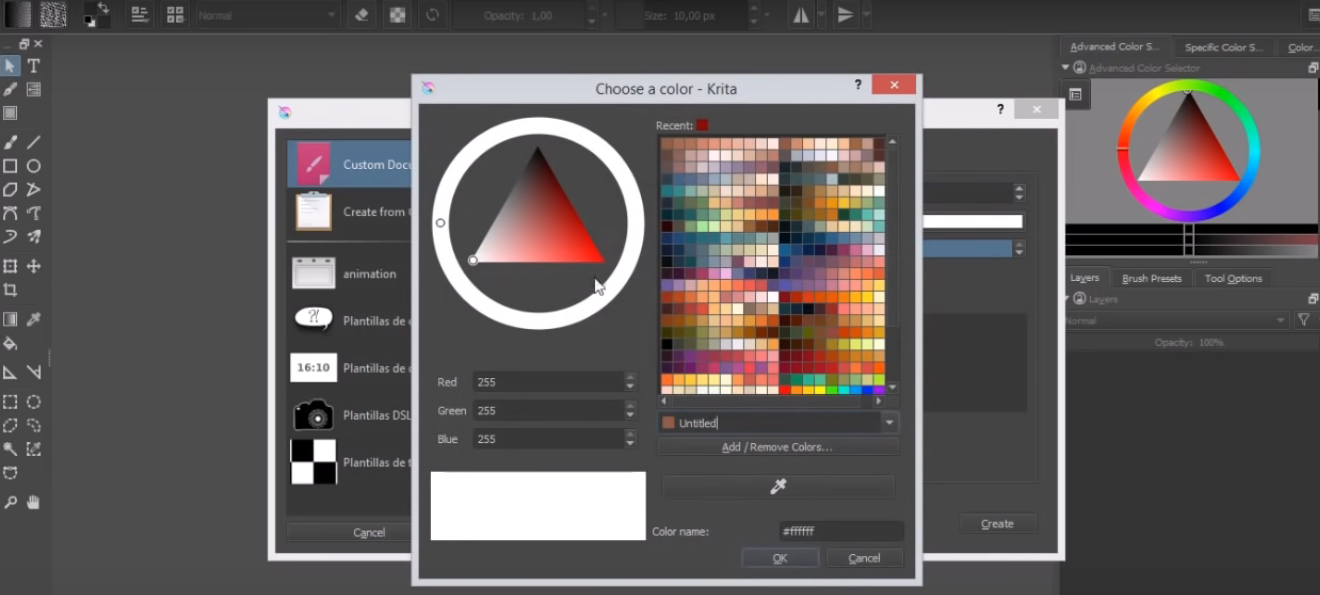This screenshot has height=595, width=1320.
Task: Select the Rectangular Selection tool
Action: pyautogui.click(x=10, y=402)
